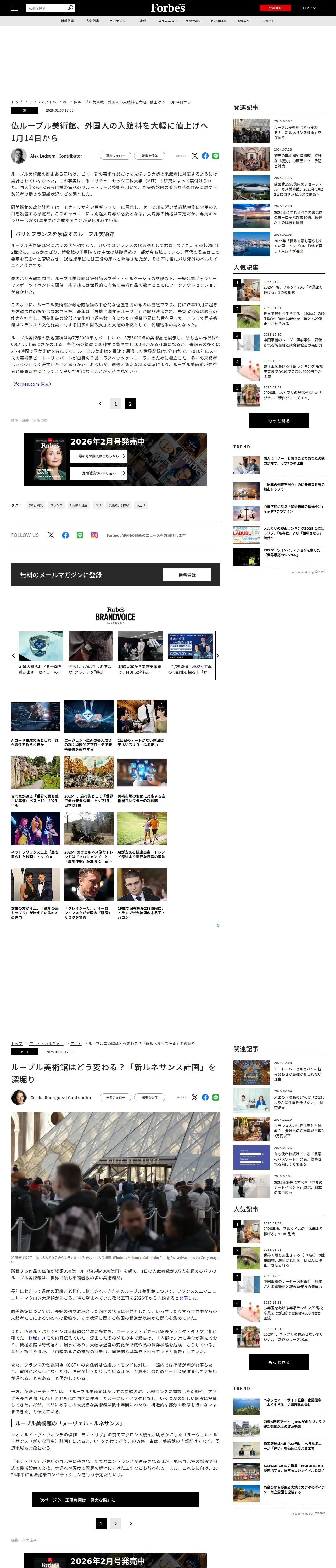Open Forbes Japan Instagram in Follow Us
The image size is (336, 1568).
[x=94, y=535]
